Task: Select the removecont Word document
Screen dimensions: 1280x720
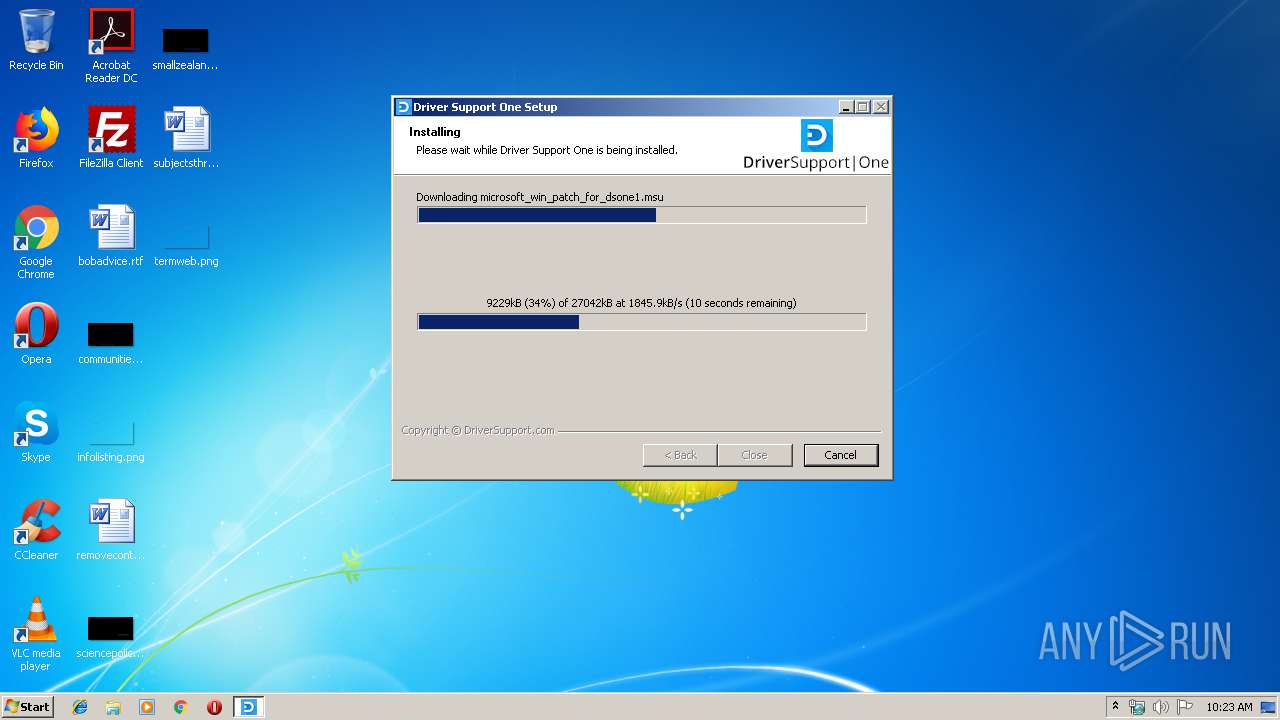Action: (111, 530)
